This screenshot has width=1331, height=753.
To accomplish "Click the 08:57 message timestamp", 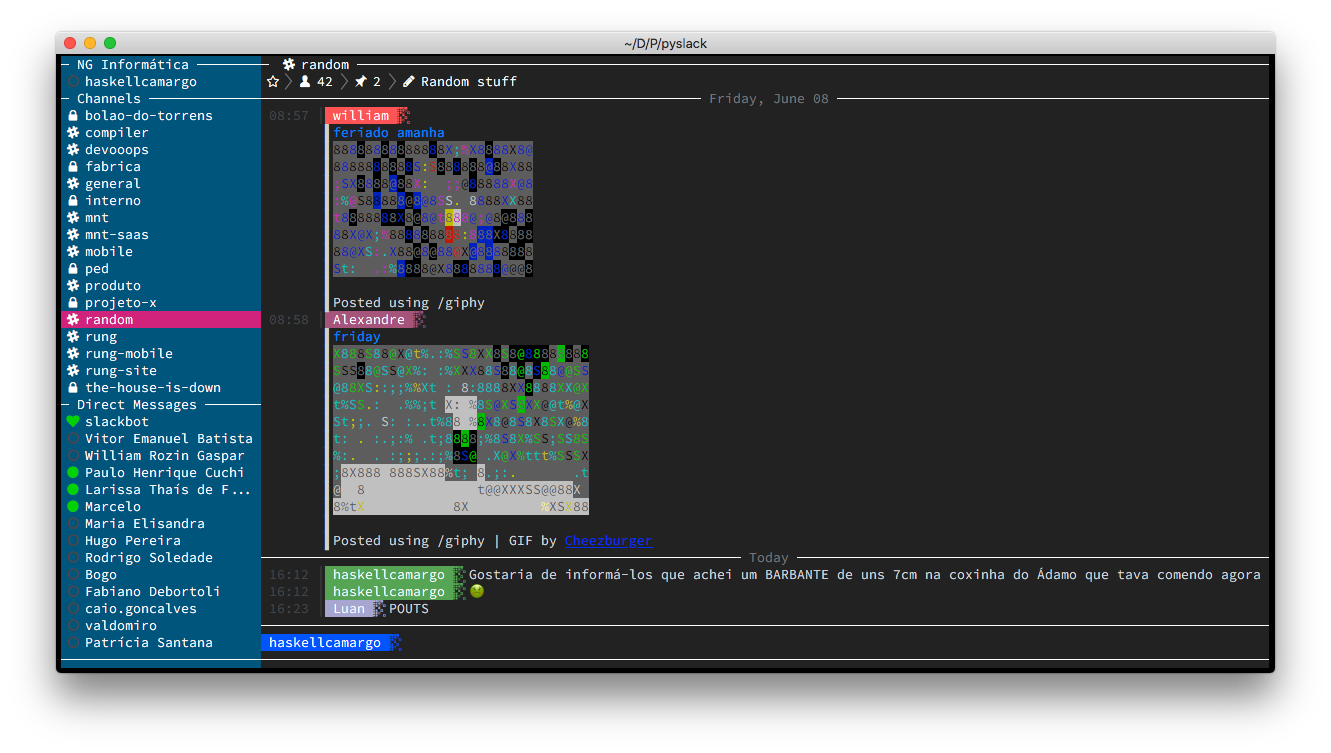I will (x=289, y=116).
